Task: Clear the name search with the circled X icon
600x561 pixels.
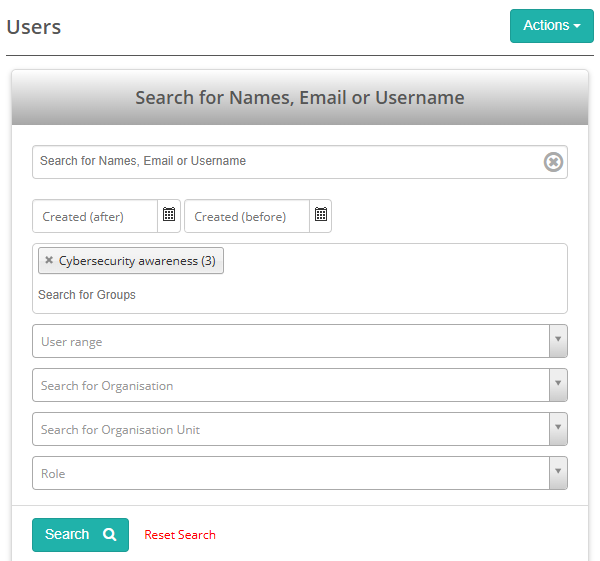Action: [553, 162]
